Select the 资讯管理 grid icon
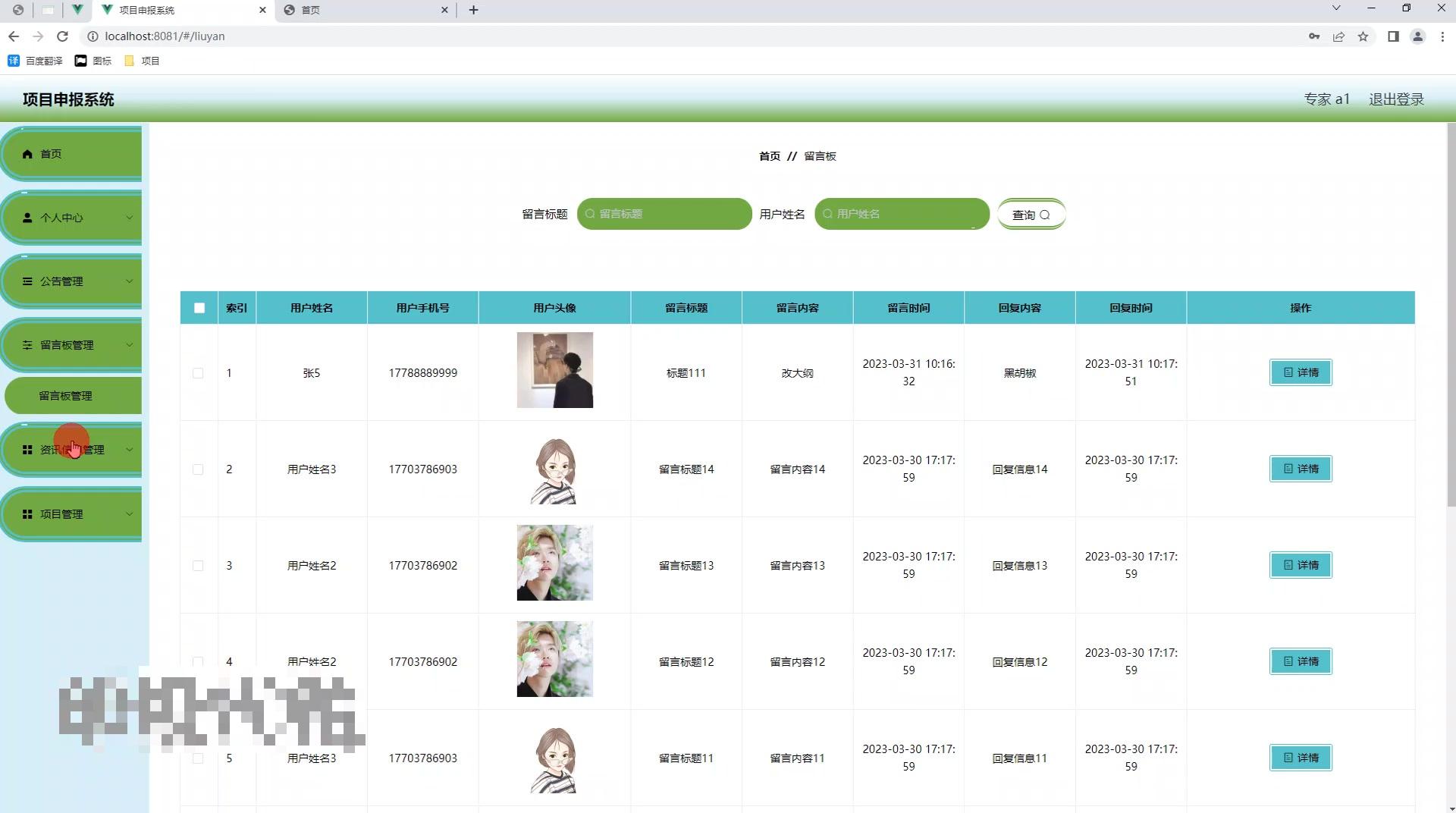The image size is (1456, 813). (27, 449)
